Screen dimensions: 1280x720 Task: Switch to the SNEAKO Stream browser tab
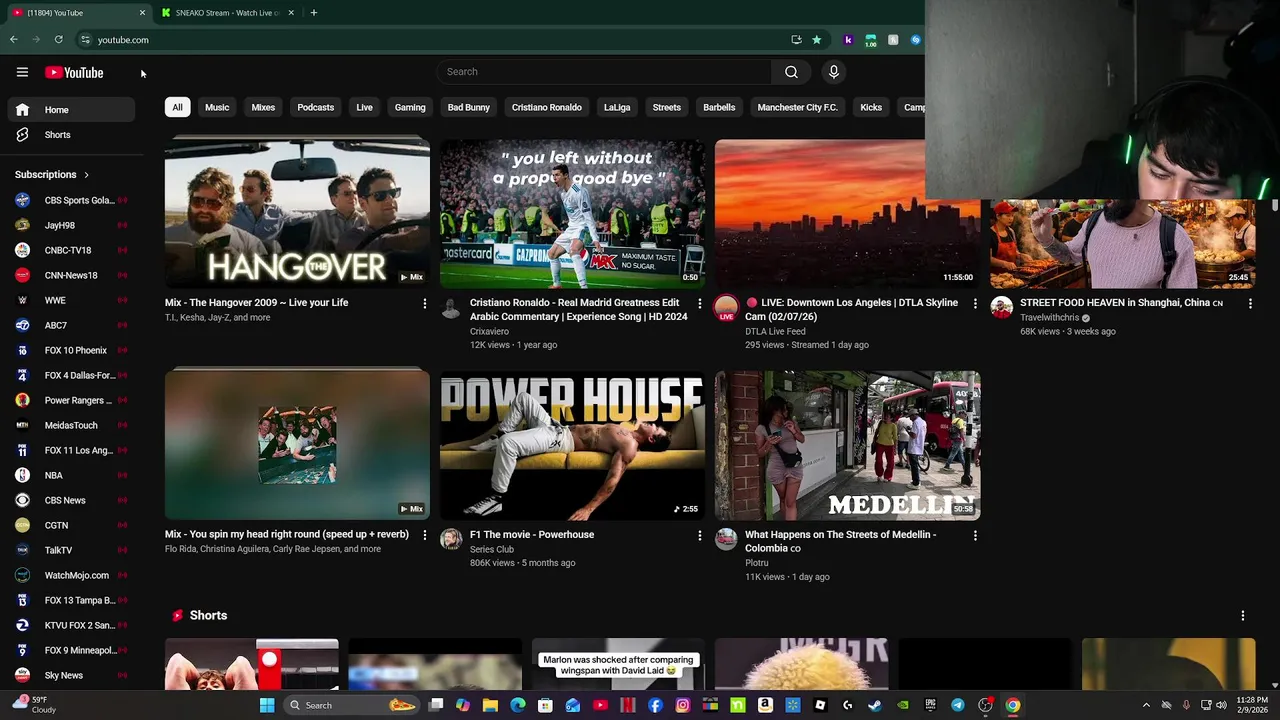click(x=228, y=13)
